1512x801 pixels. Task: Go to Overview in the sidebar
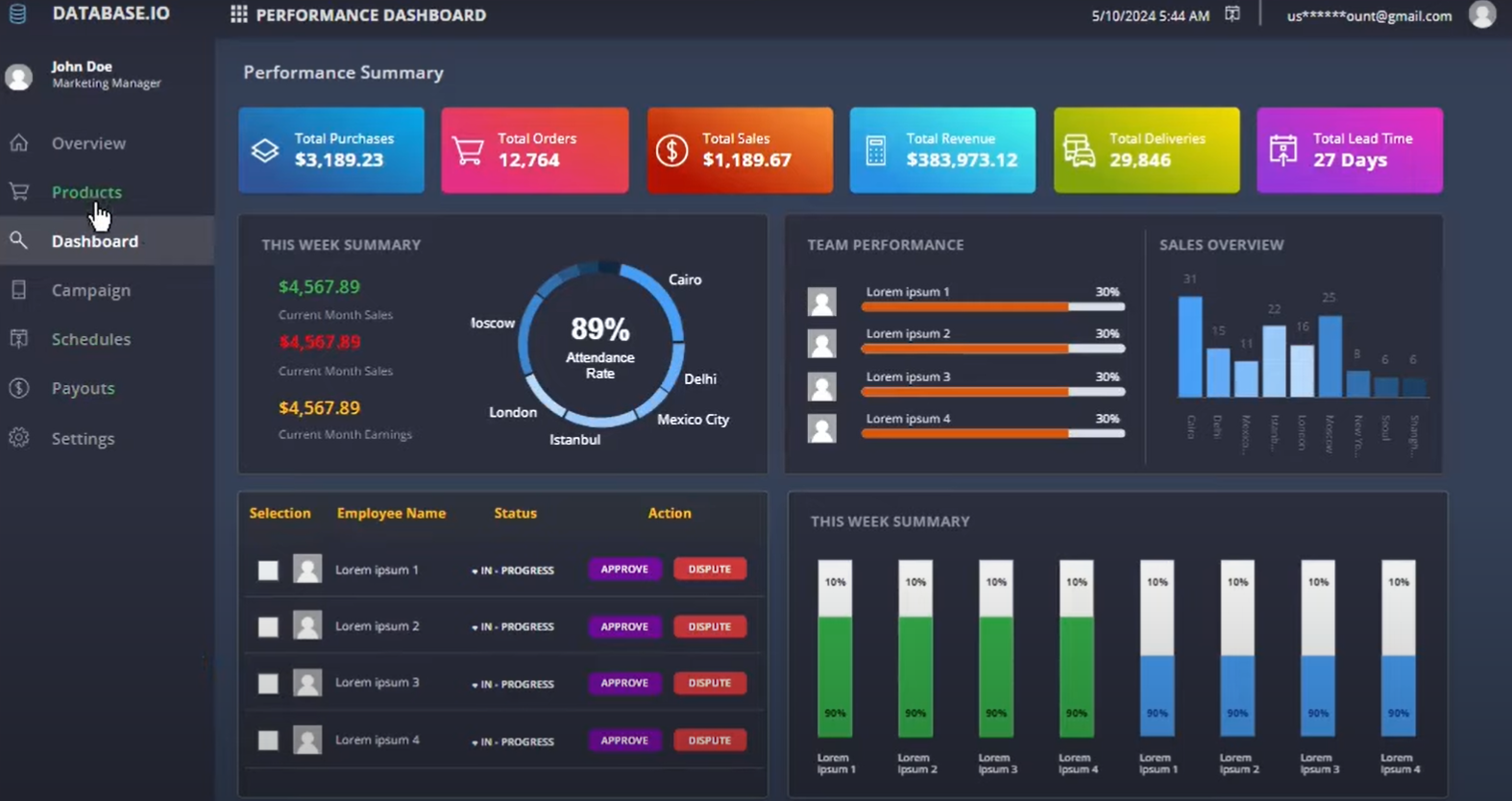click(x=88, y=143)
